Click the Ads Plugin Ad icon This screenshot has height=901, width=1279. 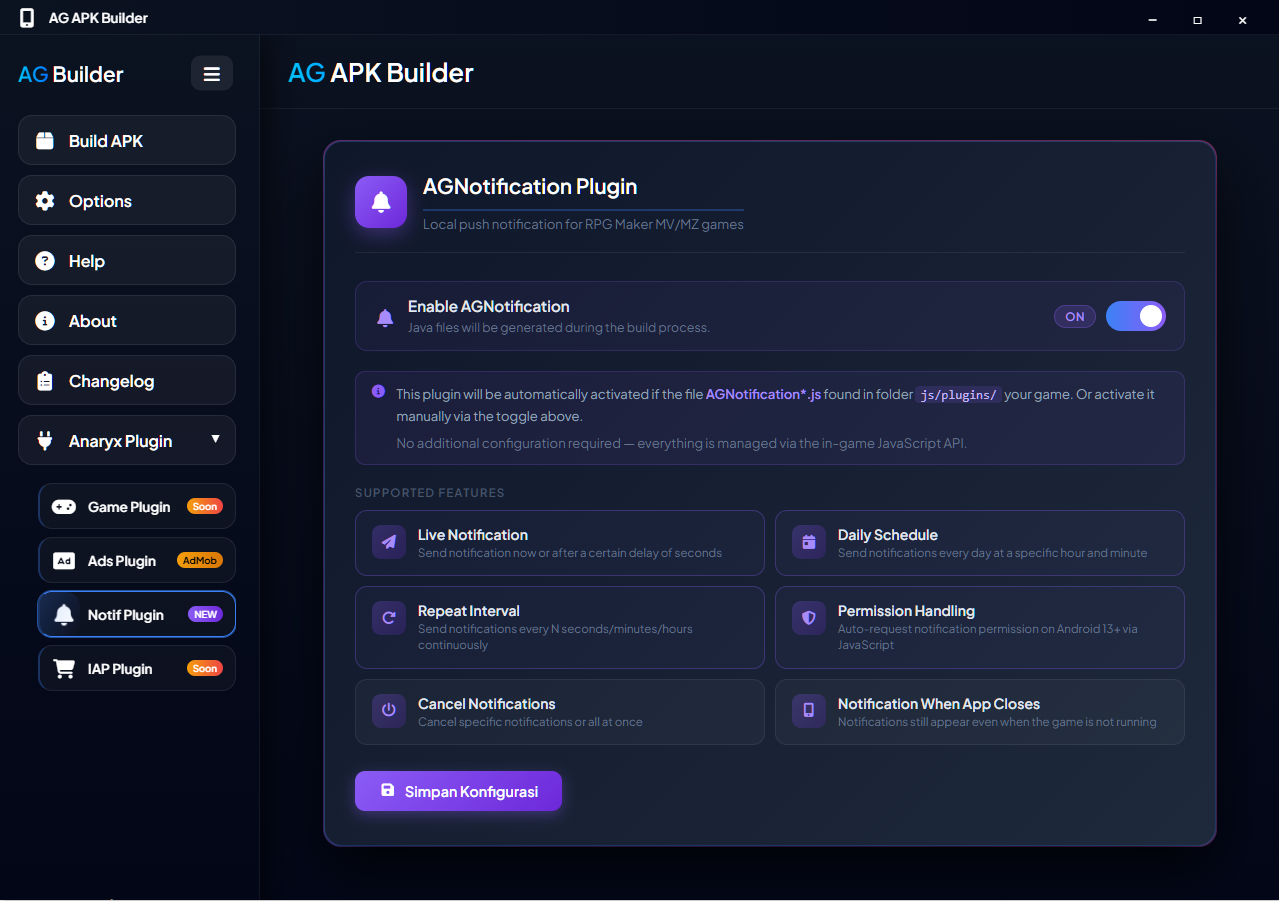pyautogui.click(x=64, y=561)
